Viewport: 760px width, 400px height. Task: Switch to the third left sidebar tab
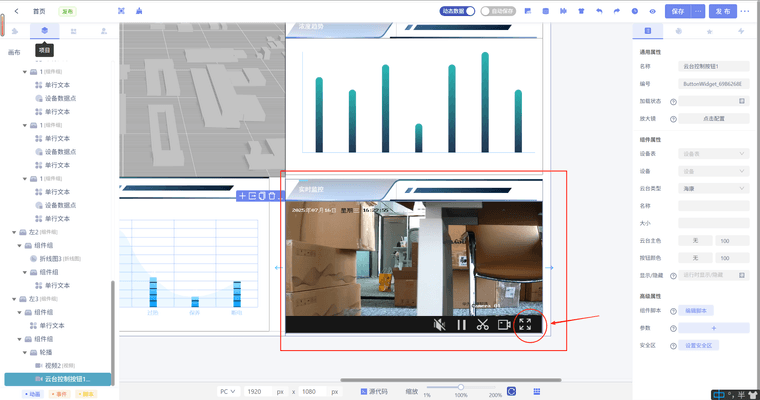74,31
